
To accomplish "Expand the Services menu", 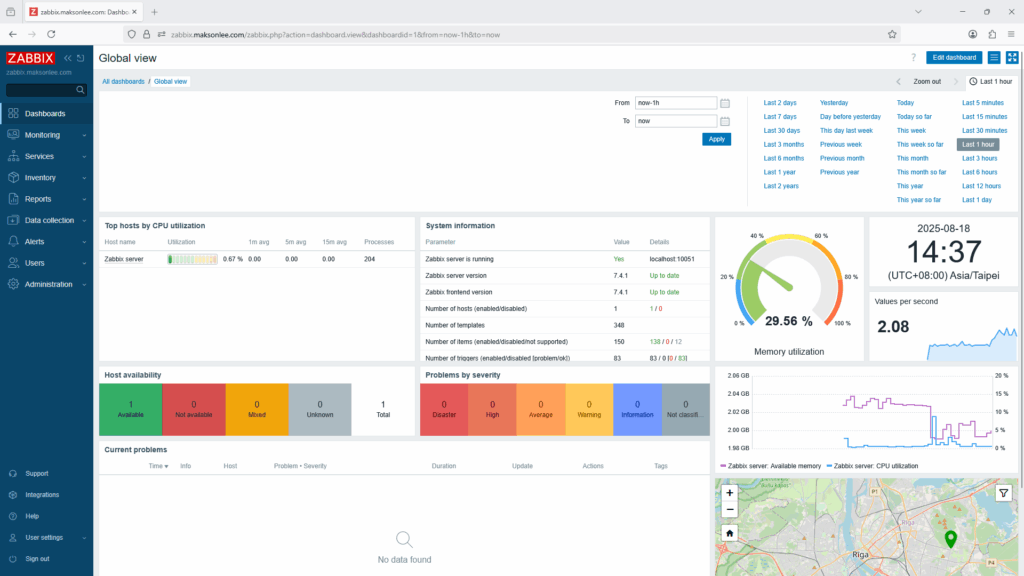I will click(x=46, y=157).
